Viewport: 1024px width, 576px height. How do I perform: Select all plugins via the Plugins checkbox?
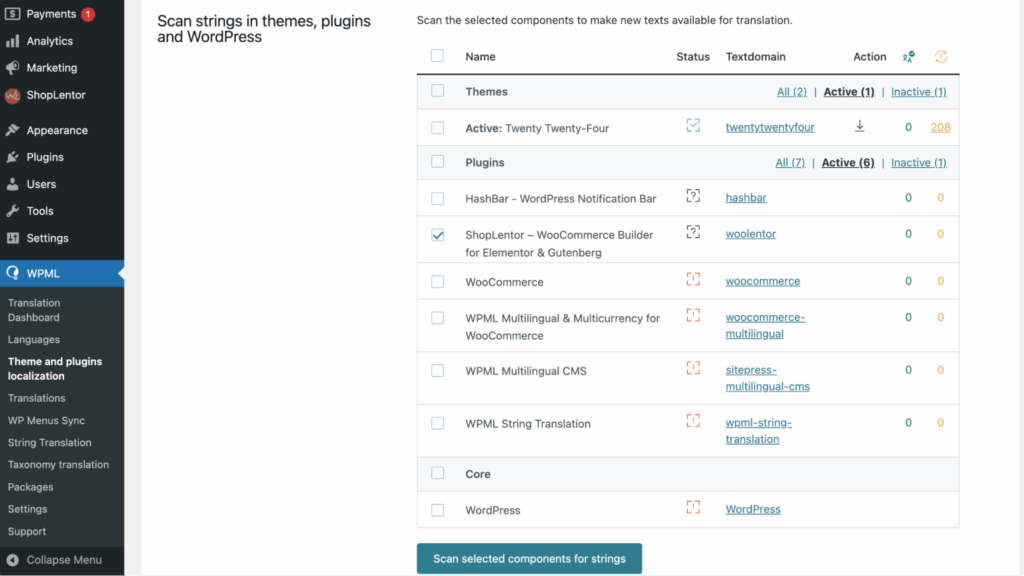(x=437, y=162)
